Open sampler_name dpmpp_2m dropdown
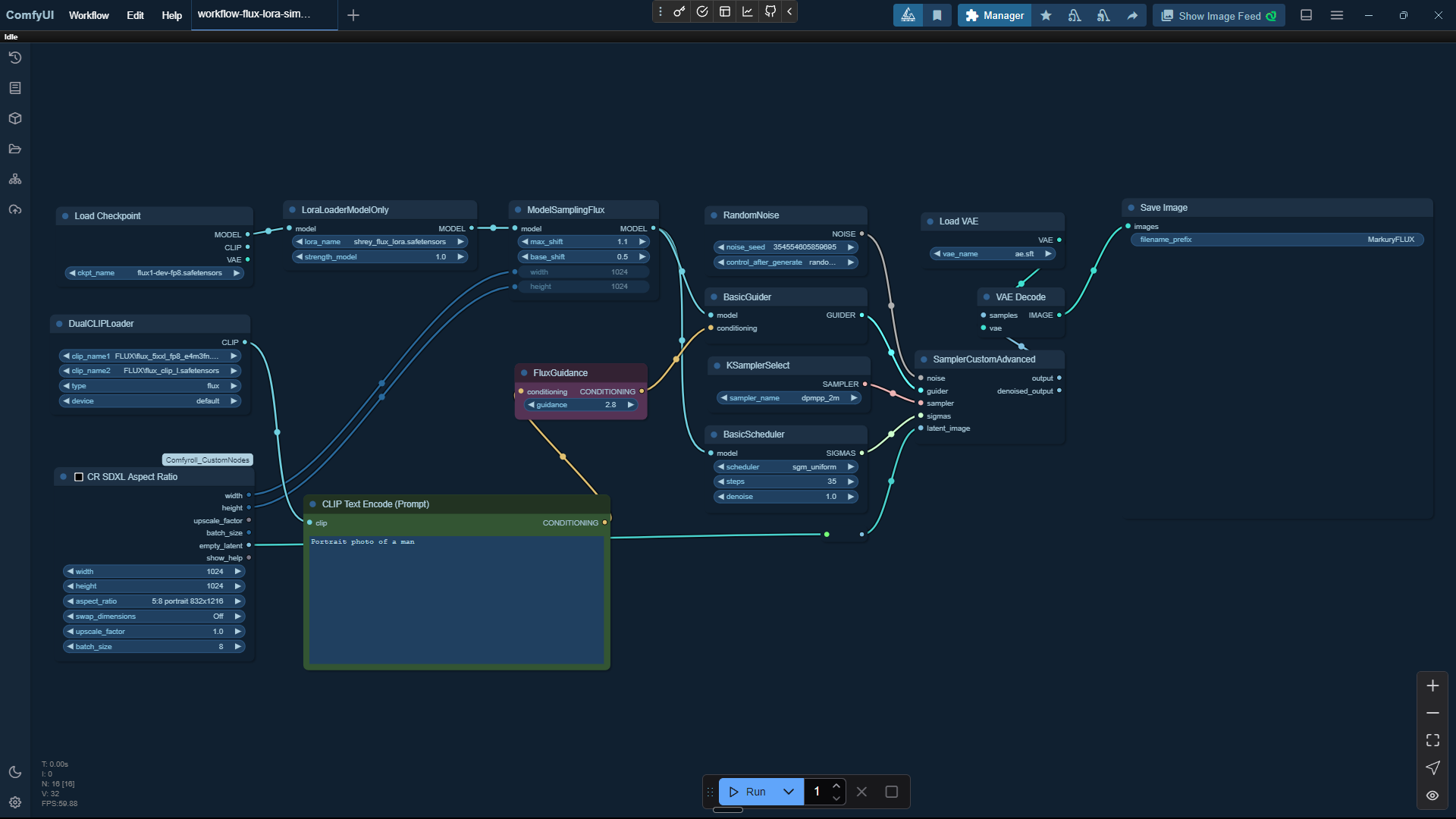Viewport: 1456px width, 819px height. (789, 398)
